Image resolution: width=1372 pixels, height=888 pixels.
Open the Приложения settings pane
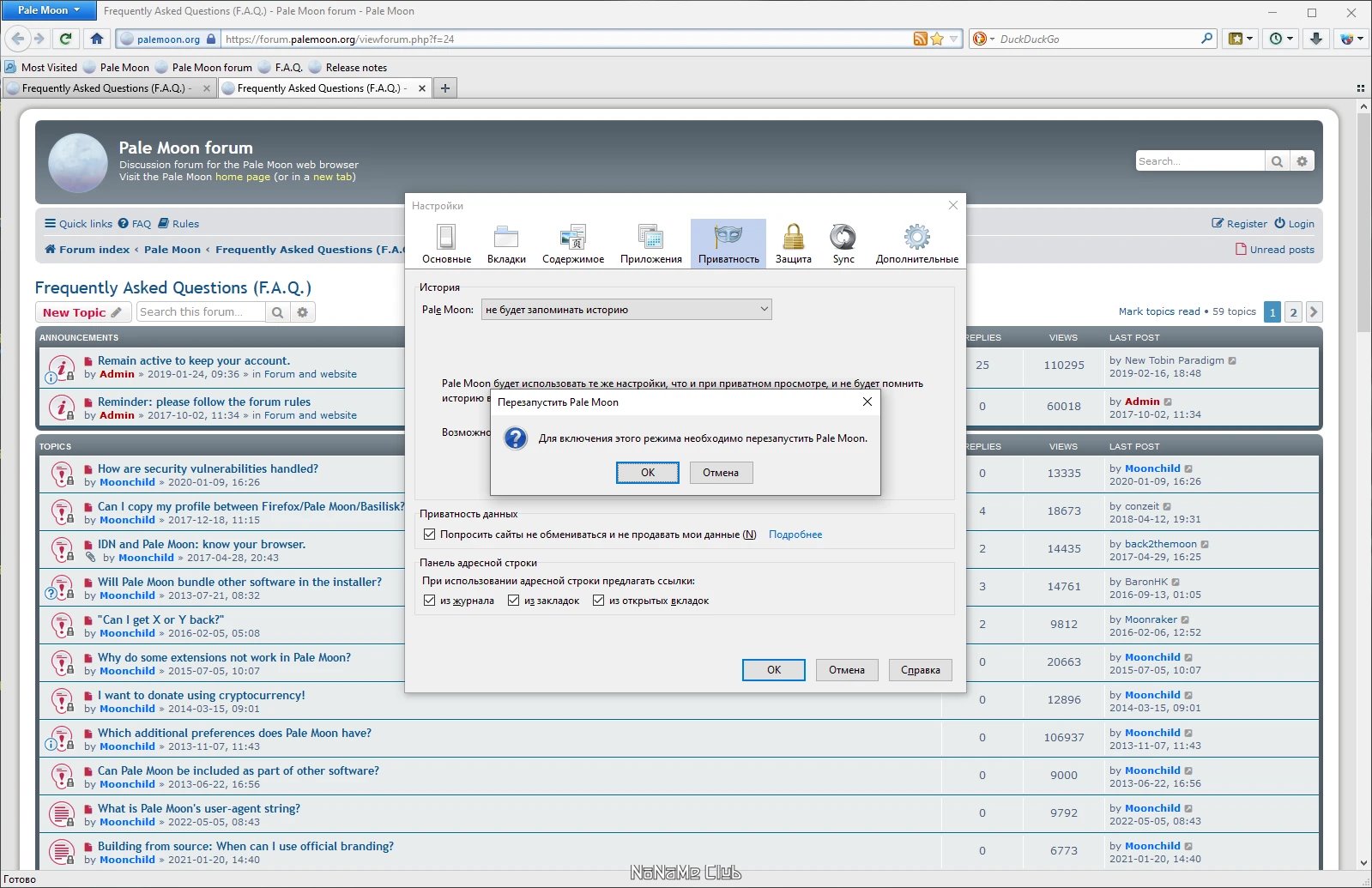tap(651, 244)
